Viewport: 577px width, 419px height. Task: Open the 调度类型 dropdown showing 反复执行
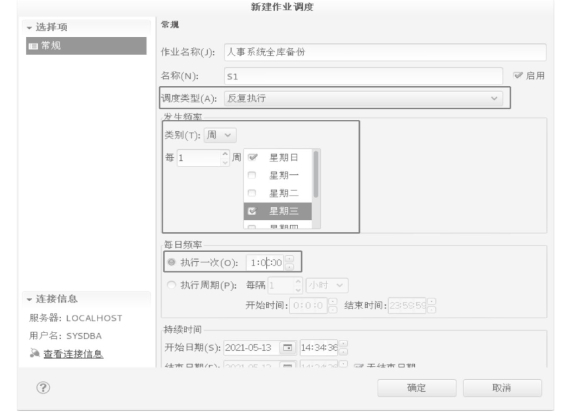tap(363, 98)
